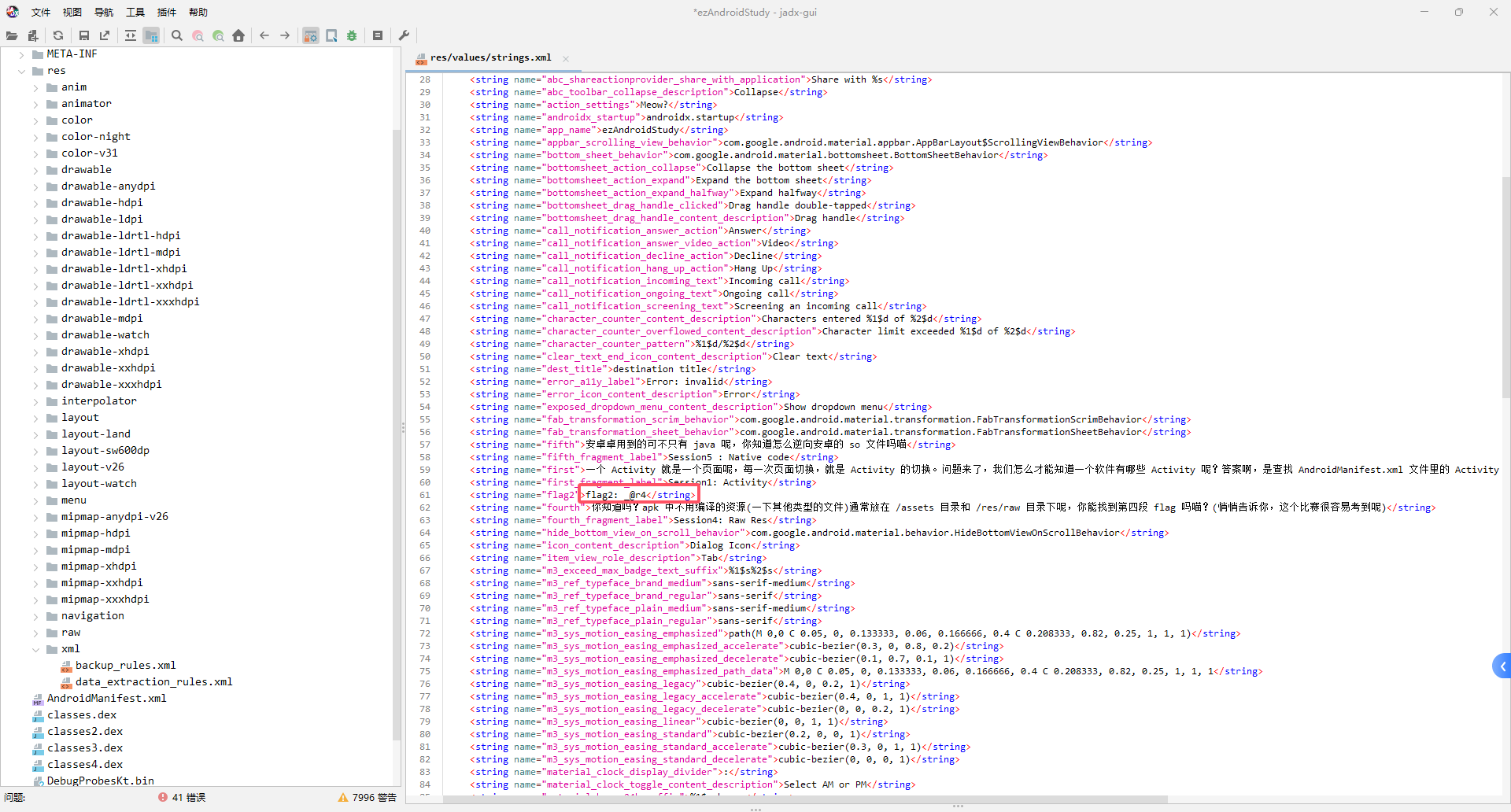This screenshot has height=812, width=1511.
Task: Expand the menu folder
Action: point(36,500)
